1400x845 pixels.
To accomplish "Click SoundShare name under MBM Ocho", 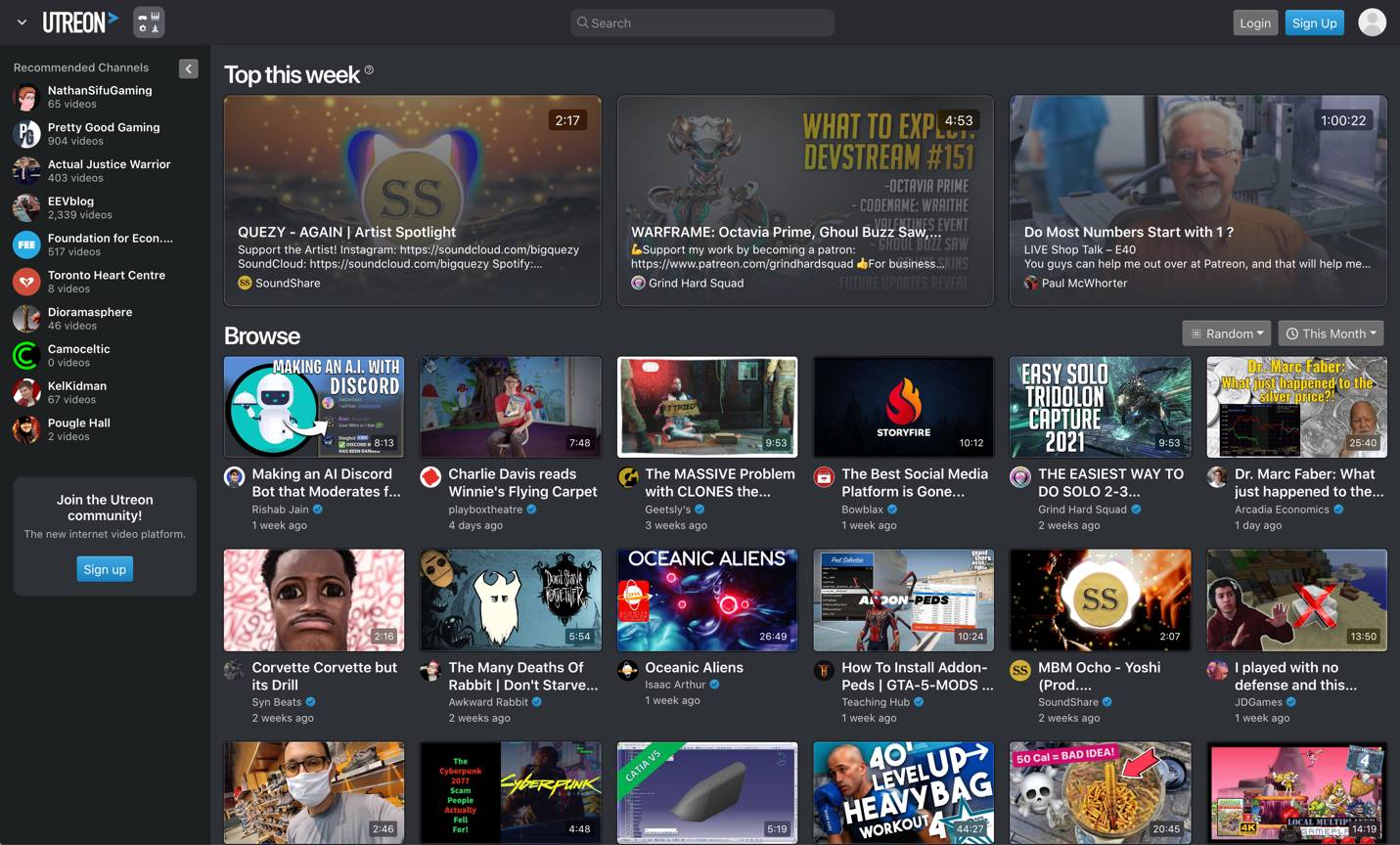I will click(1068, 702).
